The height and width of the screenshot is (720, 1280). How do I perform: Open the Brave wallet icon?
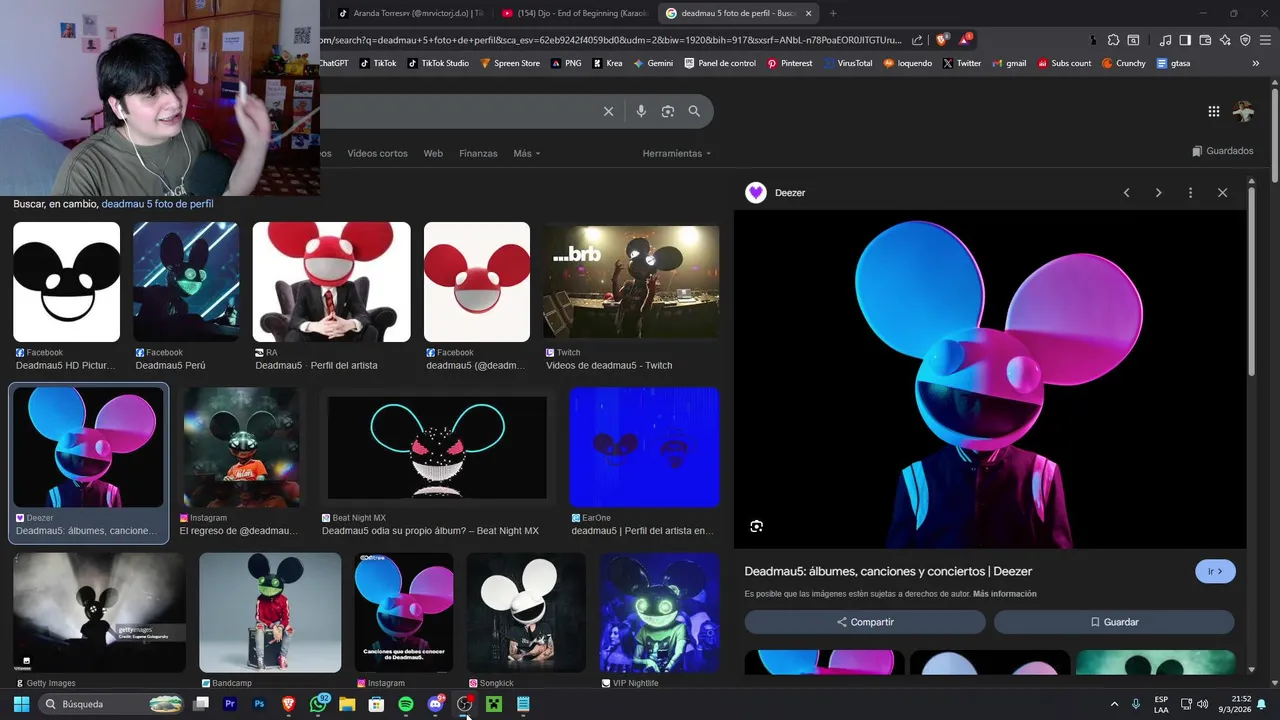1205,40
